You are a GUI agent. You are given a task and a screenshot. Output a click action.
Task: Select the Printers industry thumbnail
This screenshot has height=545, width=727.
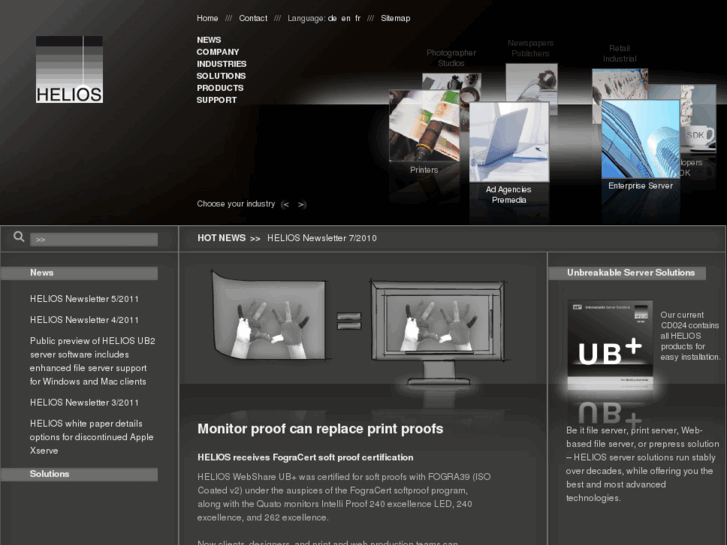(x=424, y=126)
